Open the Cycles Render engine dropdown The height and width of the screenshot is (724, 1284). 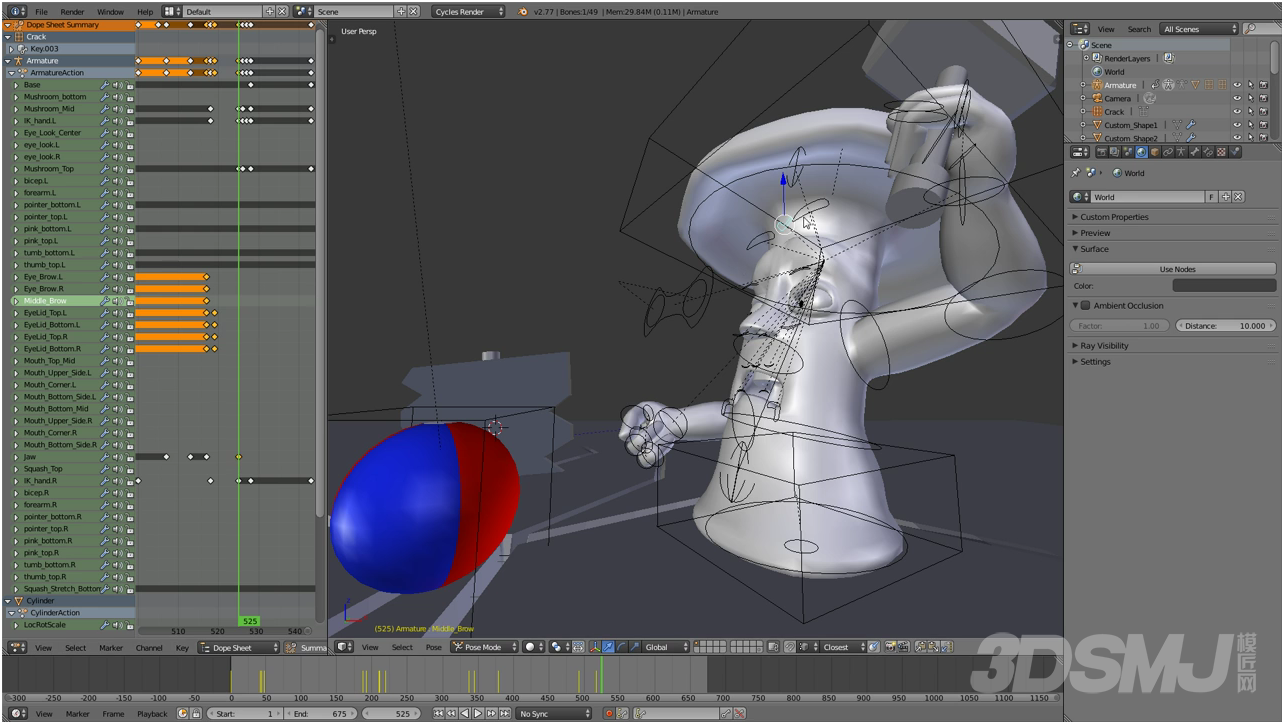pyautogui.click(x=470, y=11)
